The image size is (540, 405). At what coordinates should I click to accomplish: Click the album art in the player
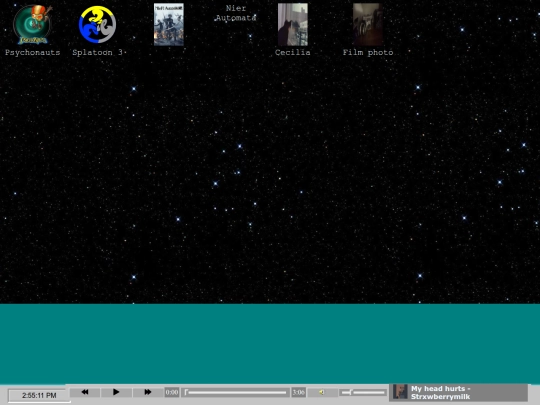[x=400, y=392]
